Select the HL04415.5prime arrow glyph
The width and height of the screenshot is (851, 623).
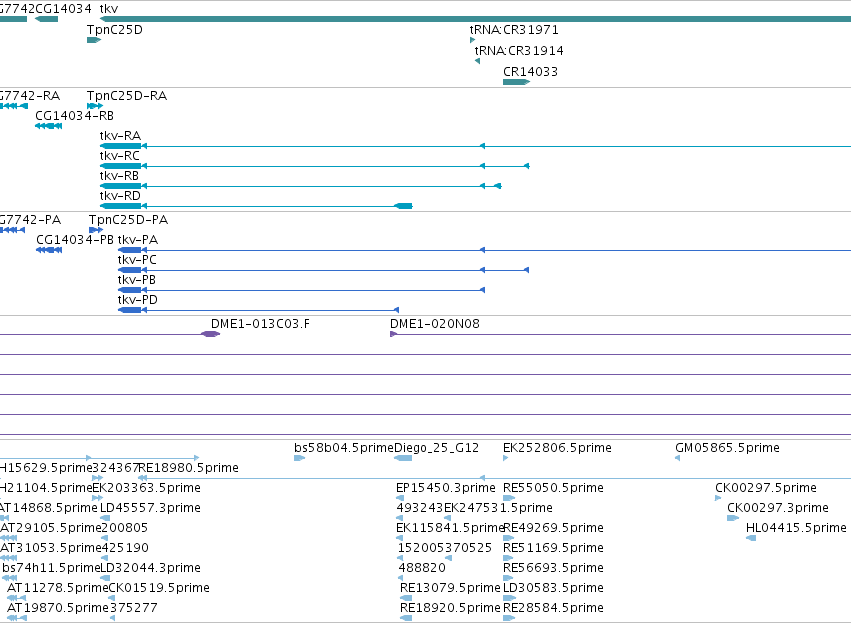coord(751,538)
